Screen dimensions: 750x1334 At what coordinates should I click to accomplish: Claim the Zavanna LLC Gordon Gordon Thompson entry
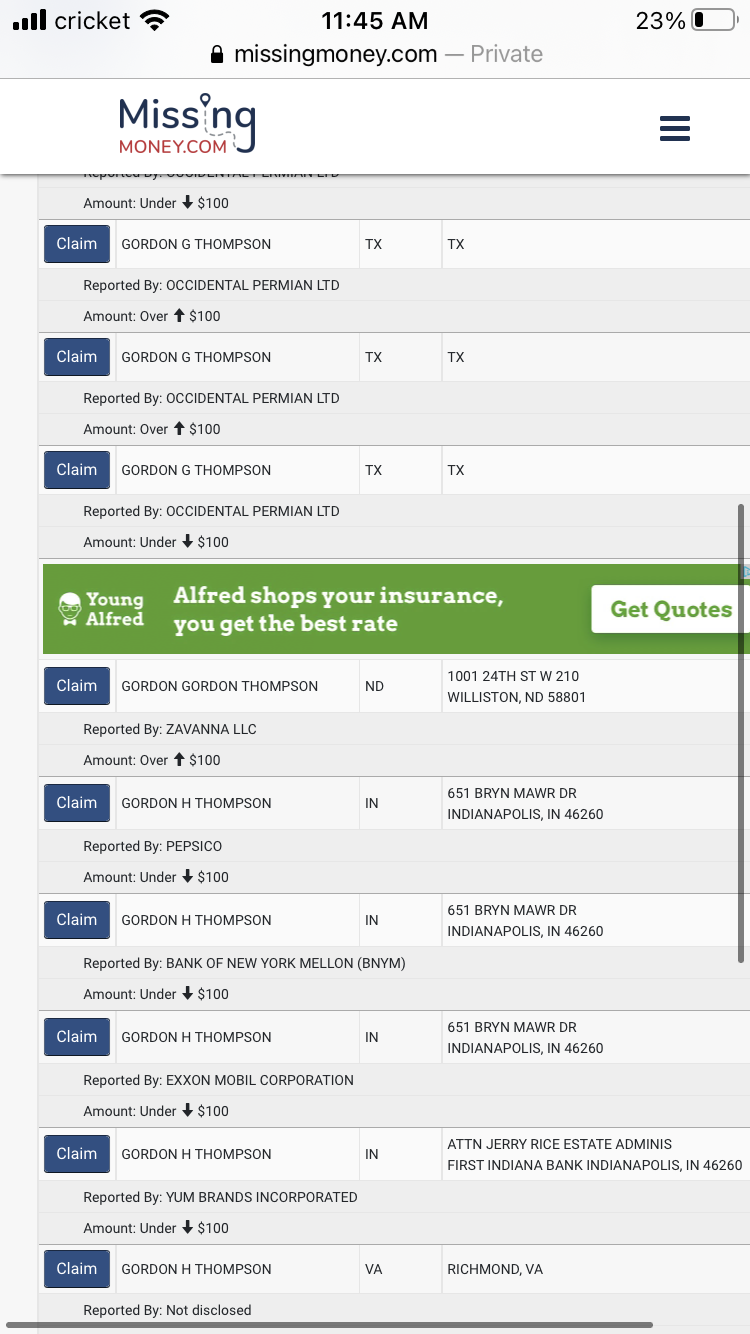pyautogui.click(x=77, y=686)
